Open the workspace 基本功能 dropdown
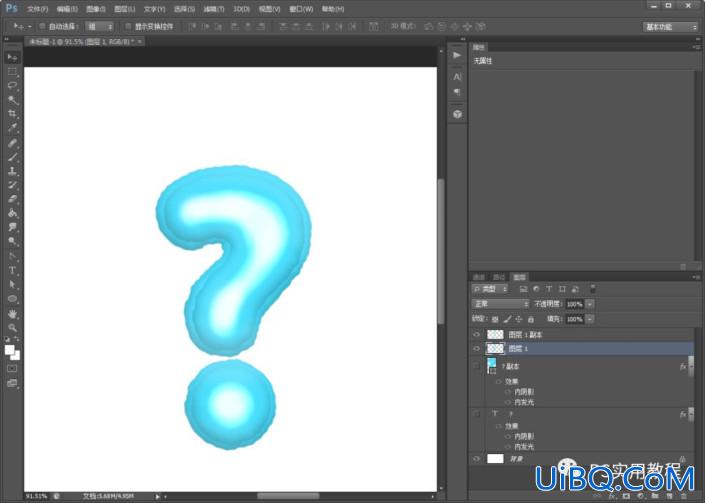Image resolution: width=705 pixels, height=503 pixels. [x=670, y=27]
